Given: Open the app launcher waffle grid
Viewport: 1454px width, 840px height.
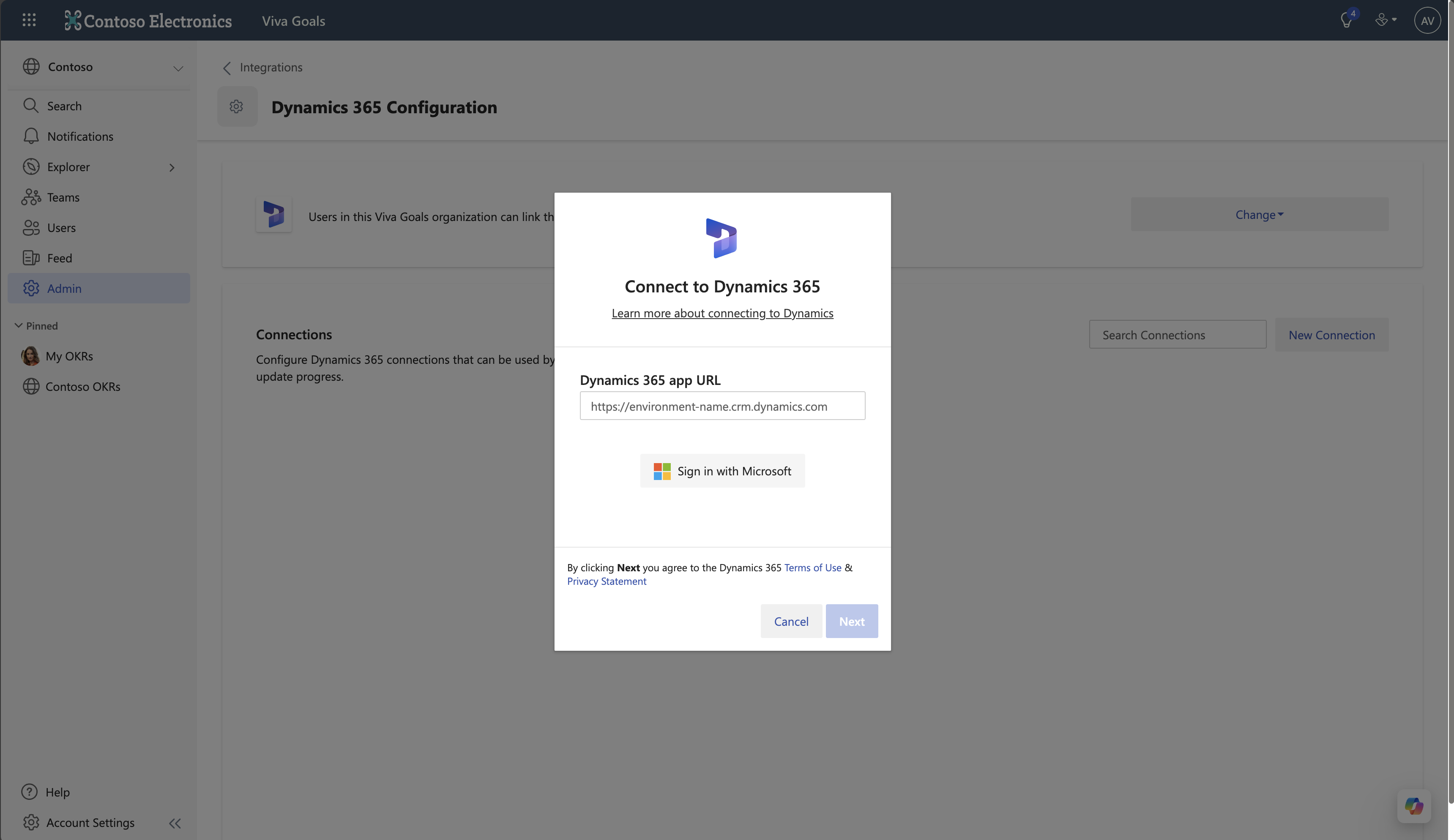Looking at the screenshot, I should pyautogui.click(x=29, y=20).
